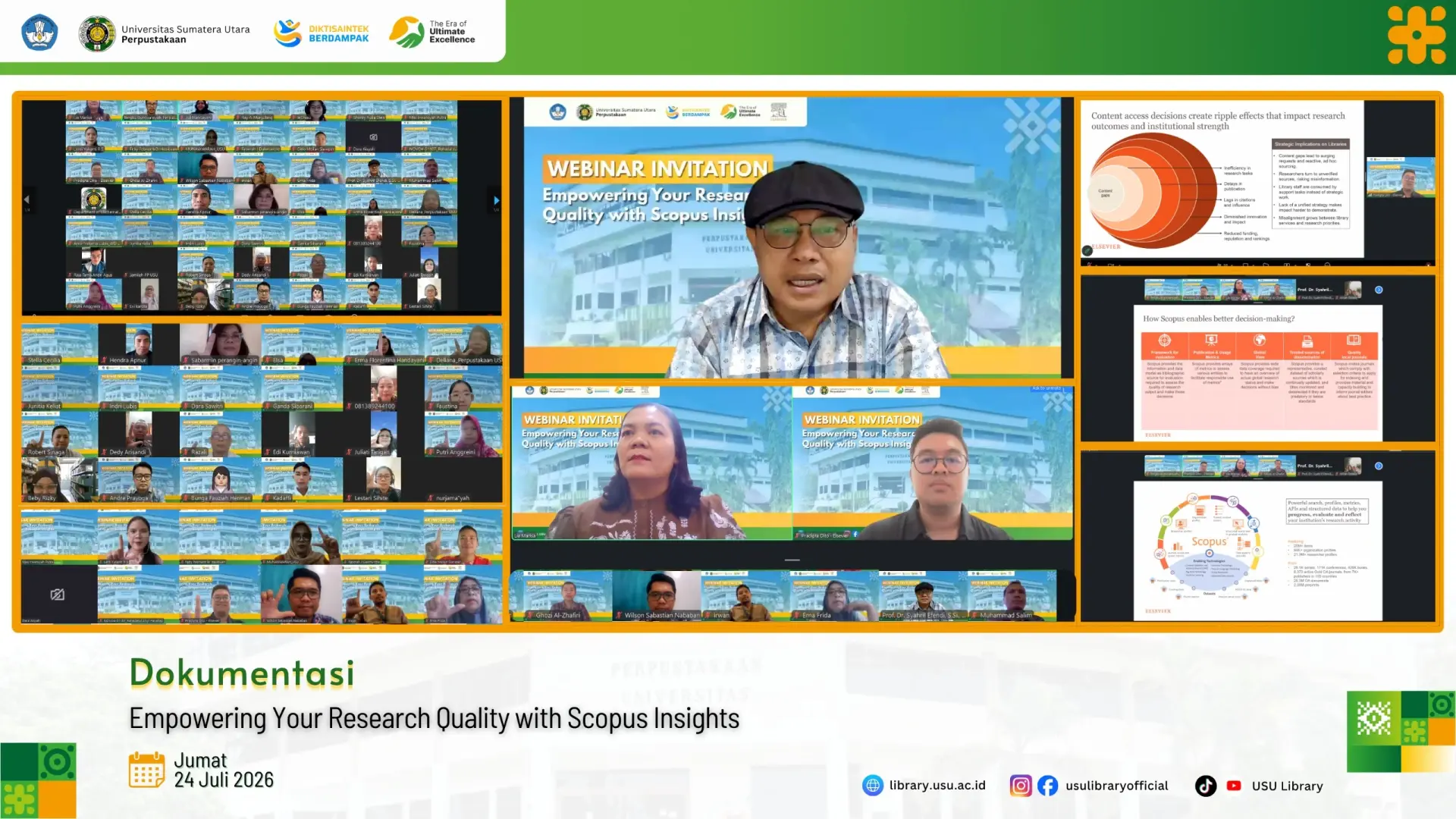This screenshot has width=1456, height=819.
Task: Open the library.usu.ac.id link
Action: click(x=937, y=786)
